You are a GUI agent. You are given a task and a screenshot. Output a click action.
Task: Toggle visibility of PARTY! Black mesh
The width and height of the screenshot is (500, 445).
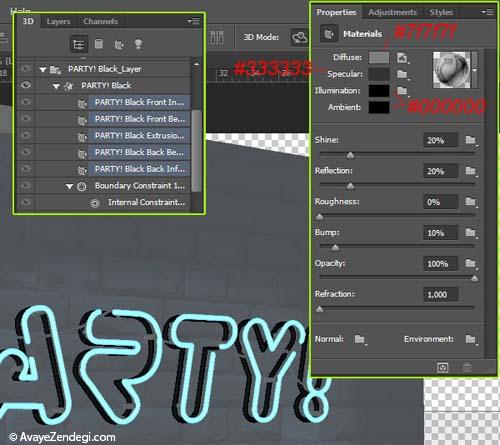(x=26, y=85)
